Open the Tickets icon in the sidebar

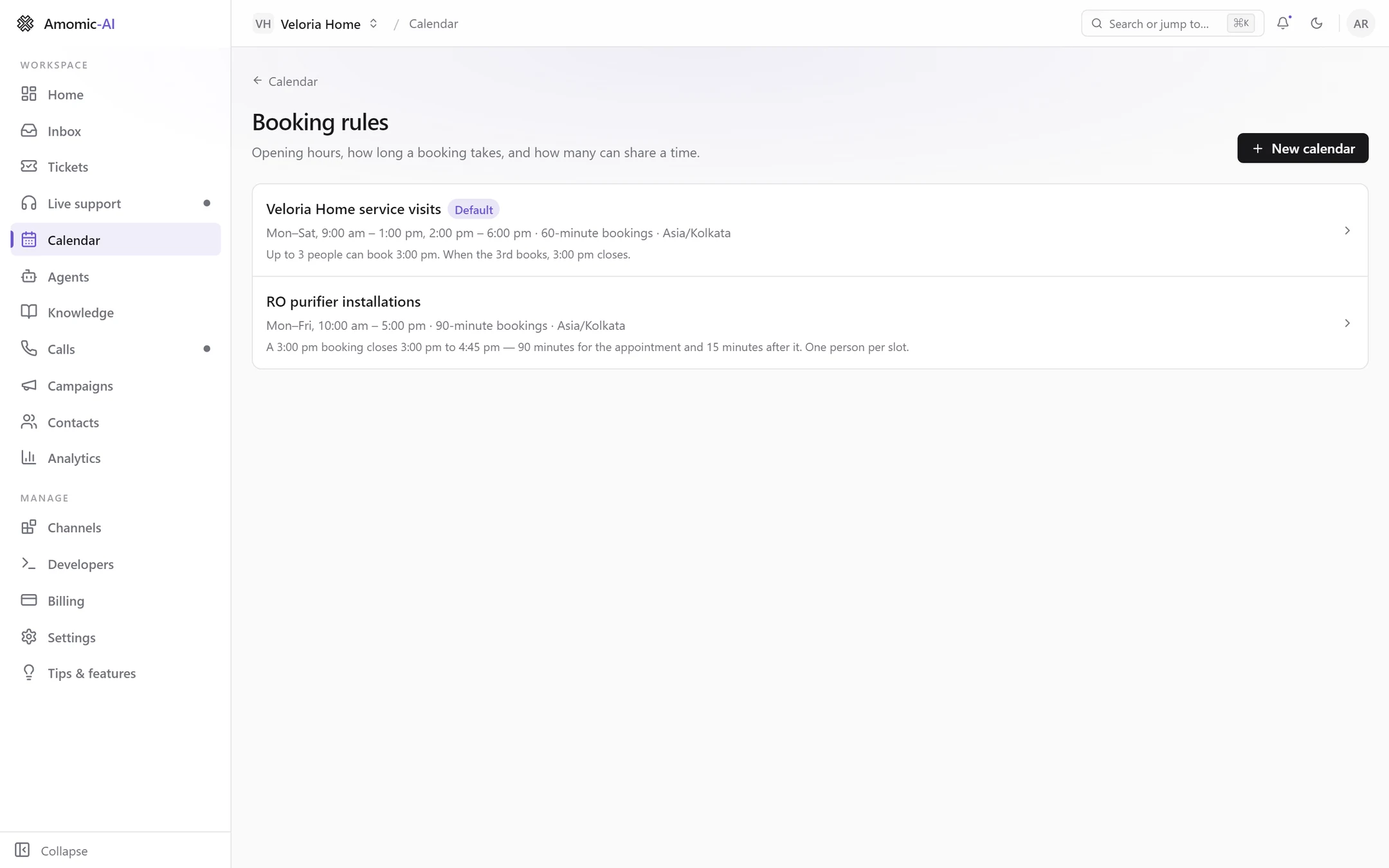[29, 167]
